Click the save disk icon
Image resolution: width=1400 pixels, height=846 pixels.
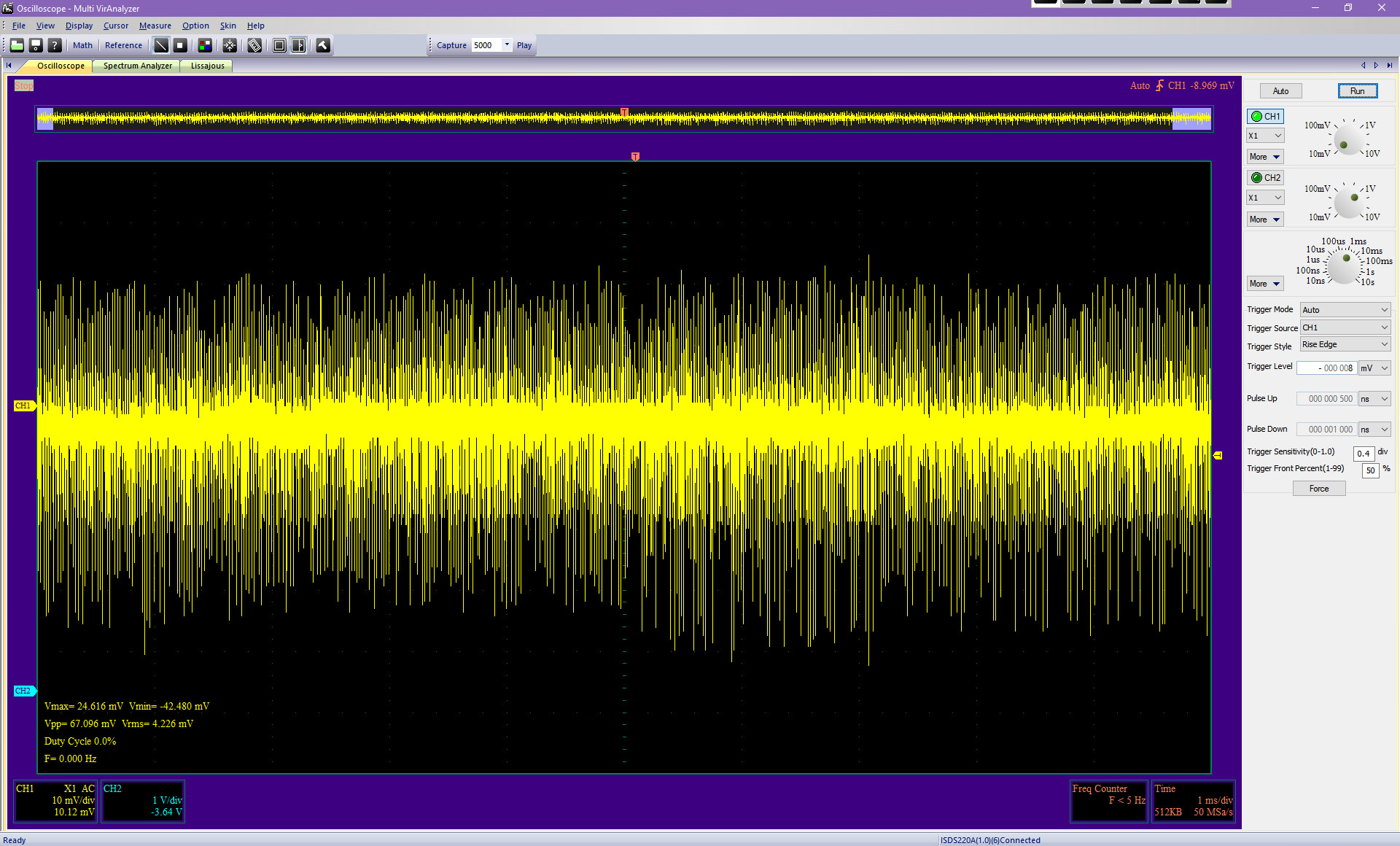[x=36, y=45]
